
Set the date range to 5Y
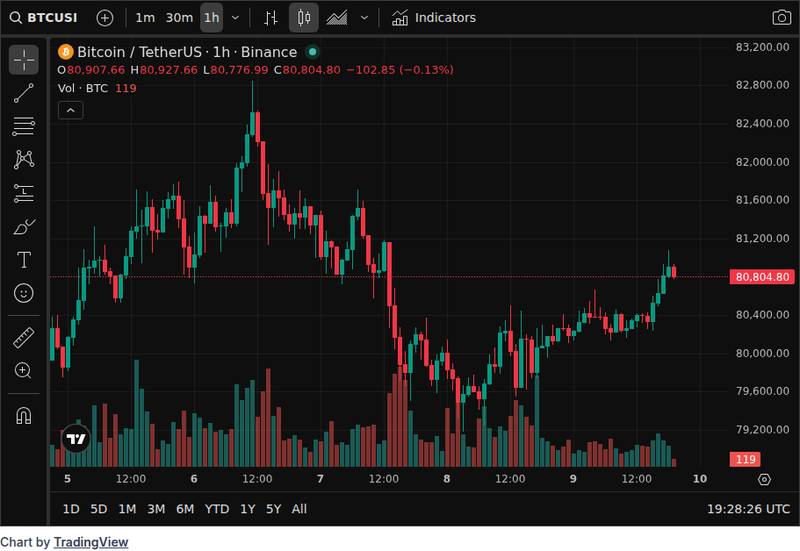click(x=273, y=509)
